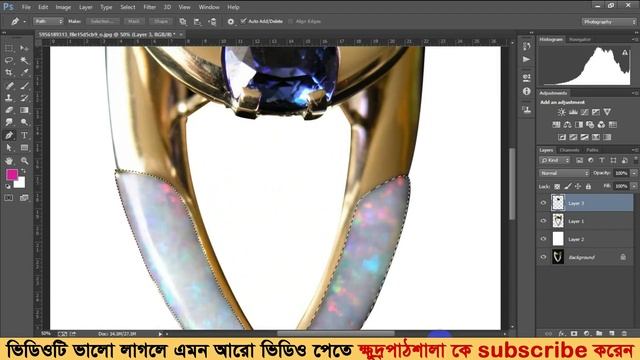Select the Path Selection tool

[9, 147]
